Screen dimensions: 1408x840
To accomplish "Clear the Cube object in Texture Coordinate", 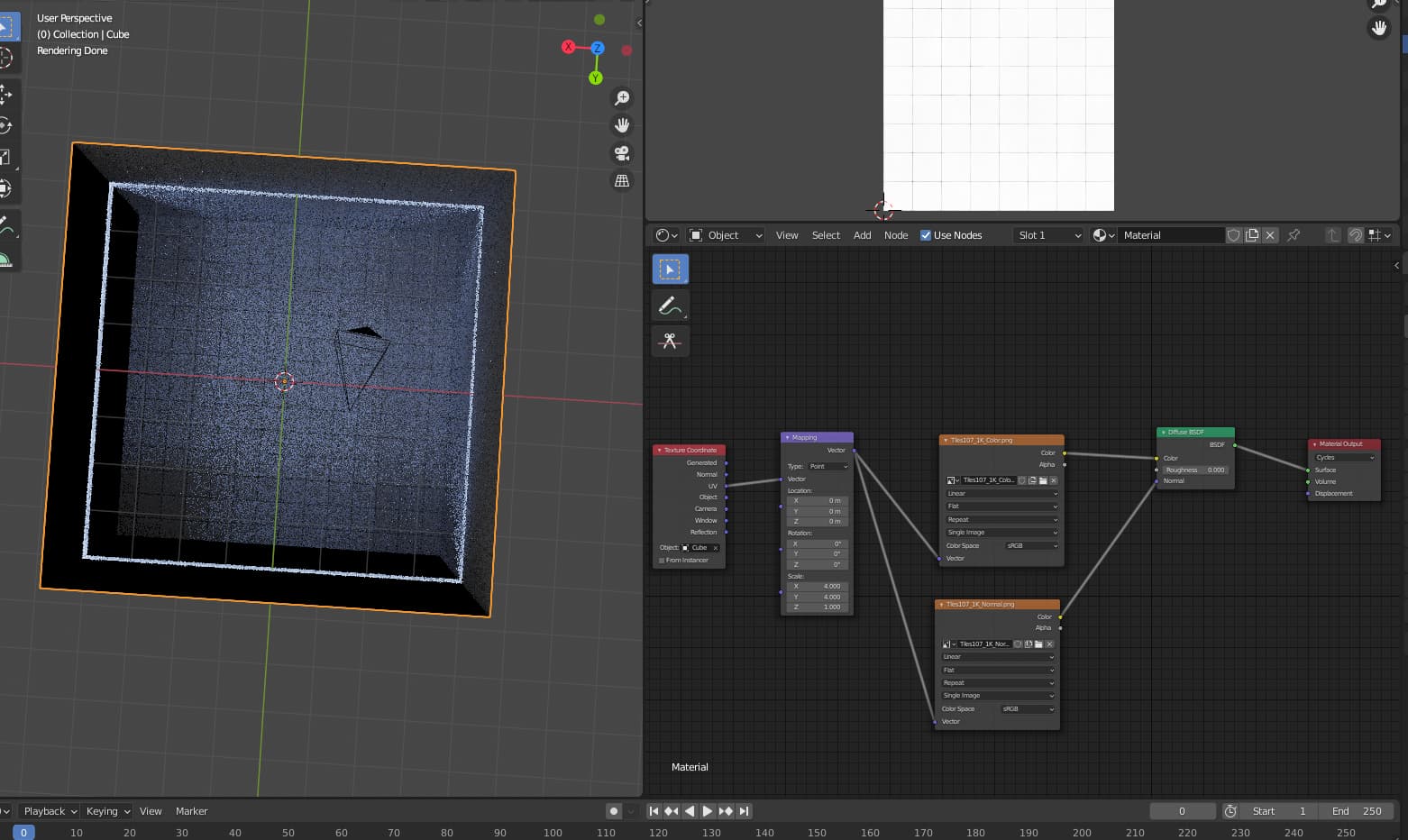I will click(x=716, y=548).
